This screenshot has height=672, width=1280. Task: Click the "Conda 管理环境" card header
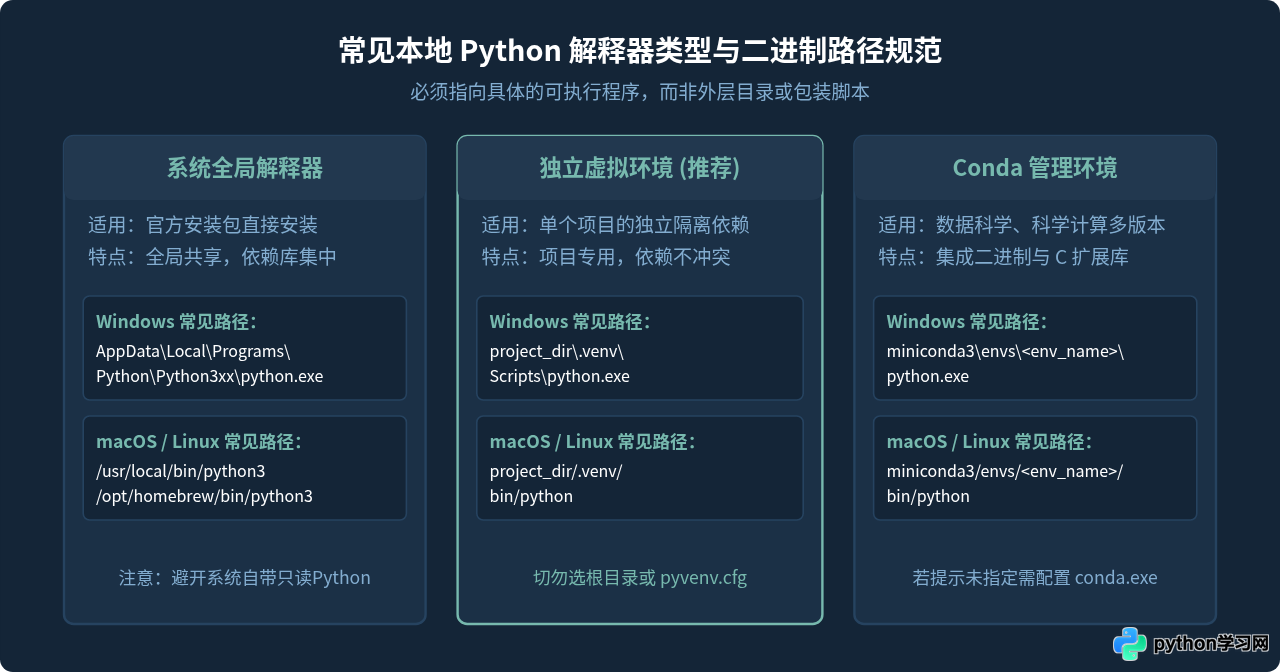pyautogui.click(x=1035, y=168)
